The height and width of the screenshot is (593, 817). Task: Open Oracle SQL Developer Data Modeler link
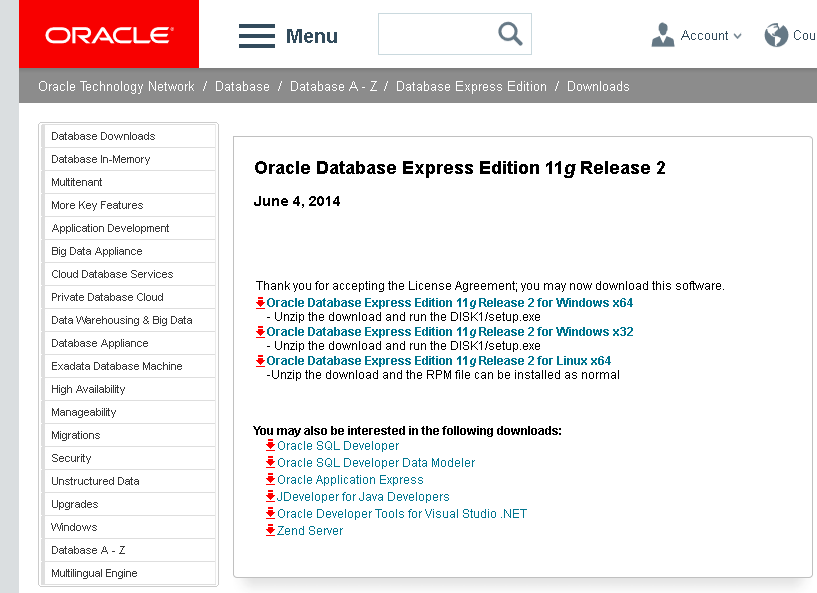(x=376, y=463)
